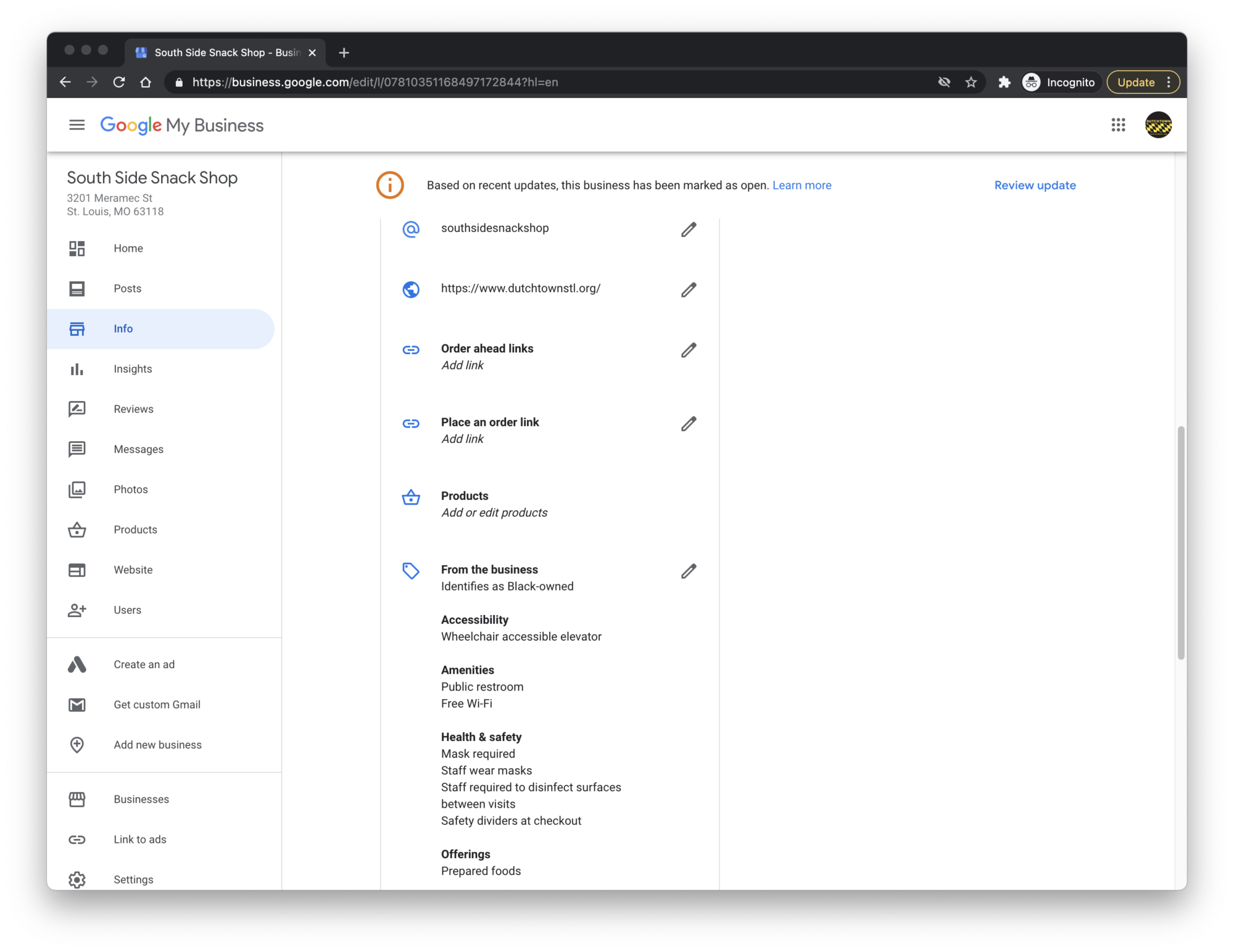
Task: Edit the southsidesnackshop short name
Action: (689, 230)
